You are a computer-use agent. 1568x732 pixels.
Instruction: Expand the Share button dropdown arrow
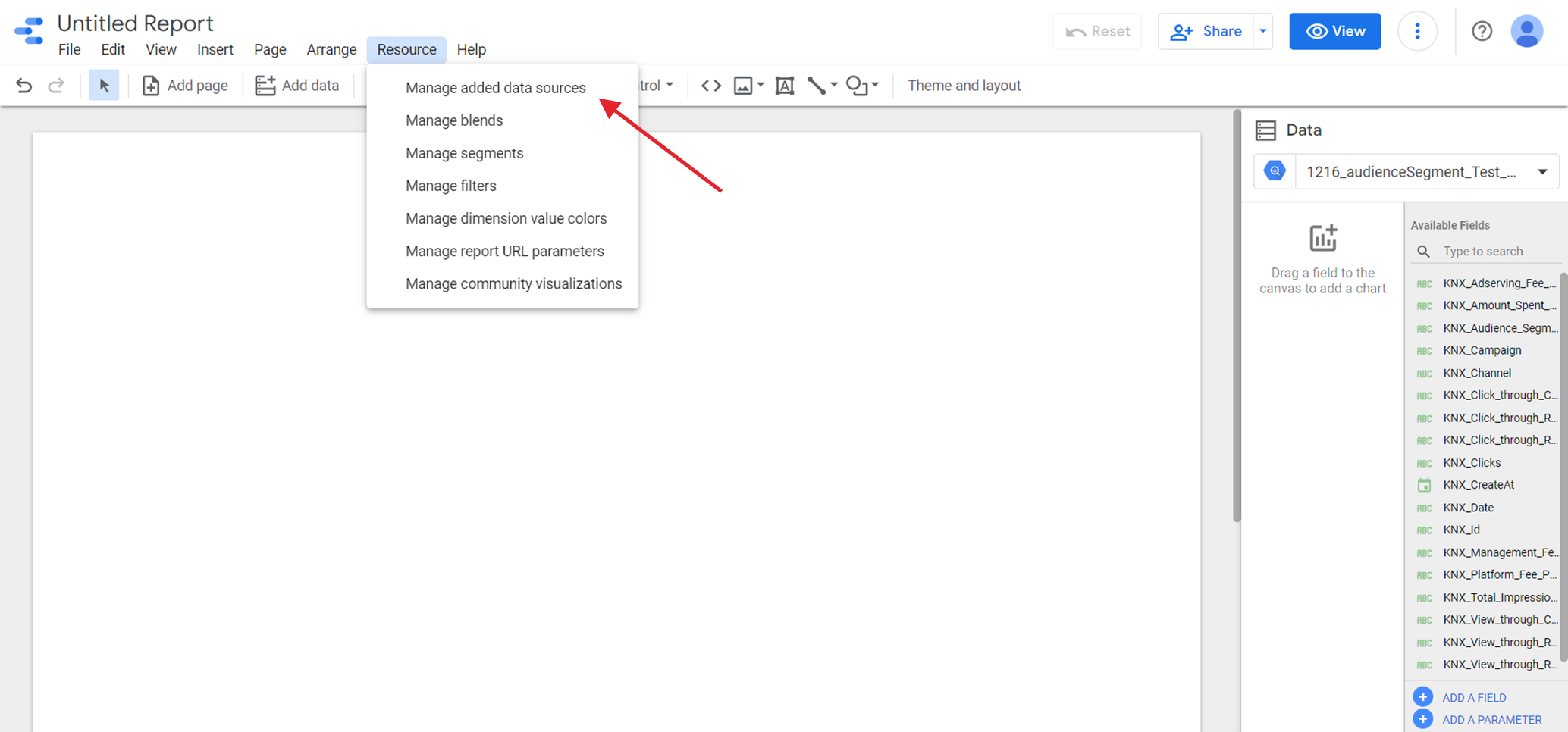(1263, 31)
